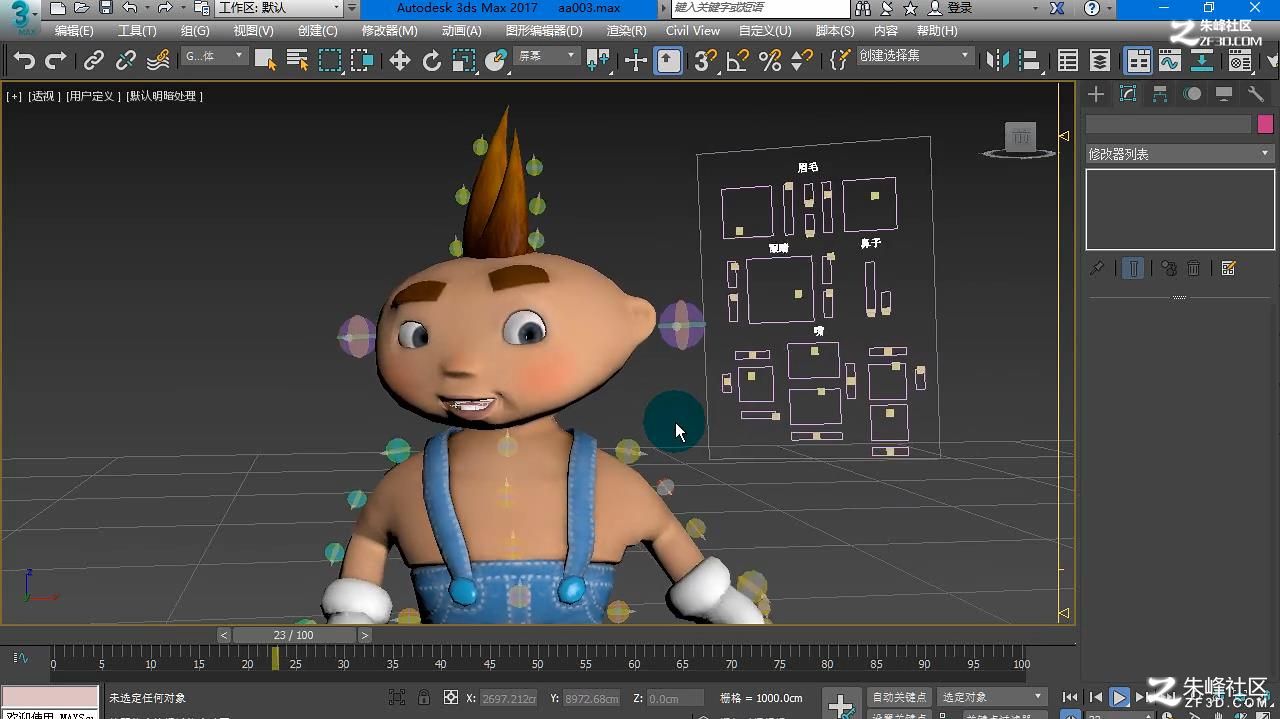The image size is (1280, 719).
Task: Switch to the Utilities wrench tab
Action: [1256, 94]
